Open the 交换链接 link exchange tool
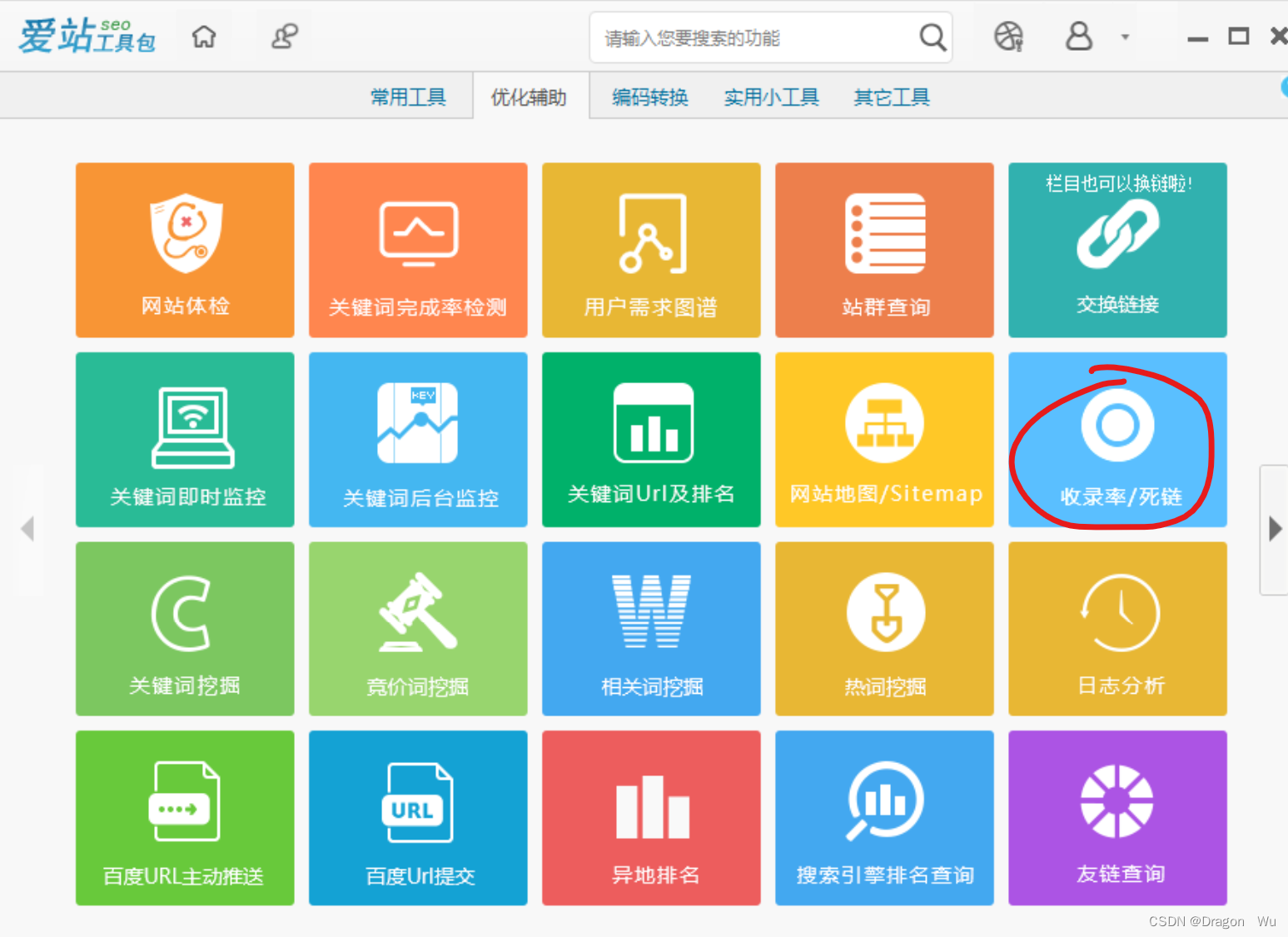Viewport: 1288px width, 937px height. click(x=1116, y=250)
